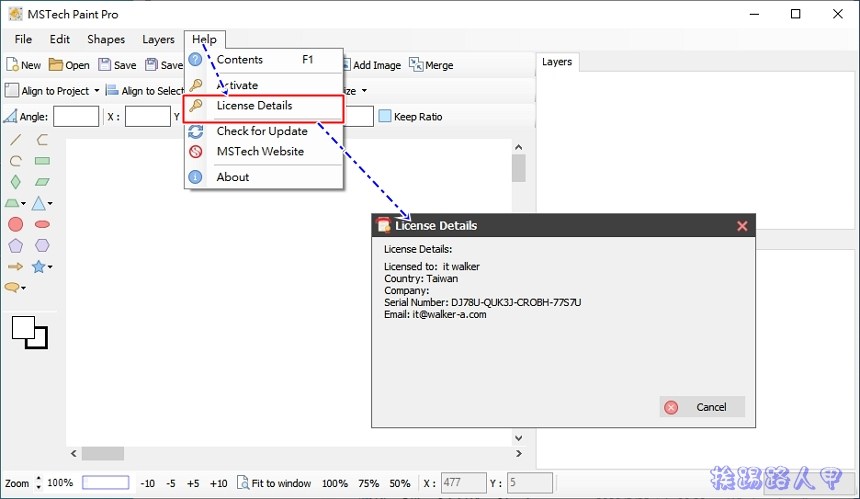
Task: Choose Check for Update menu entry
Action: tap(264, 131)
